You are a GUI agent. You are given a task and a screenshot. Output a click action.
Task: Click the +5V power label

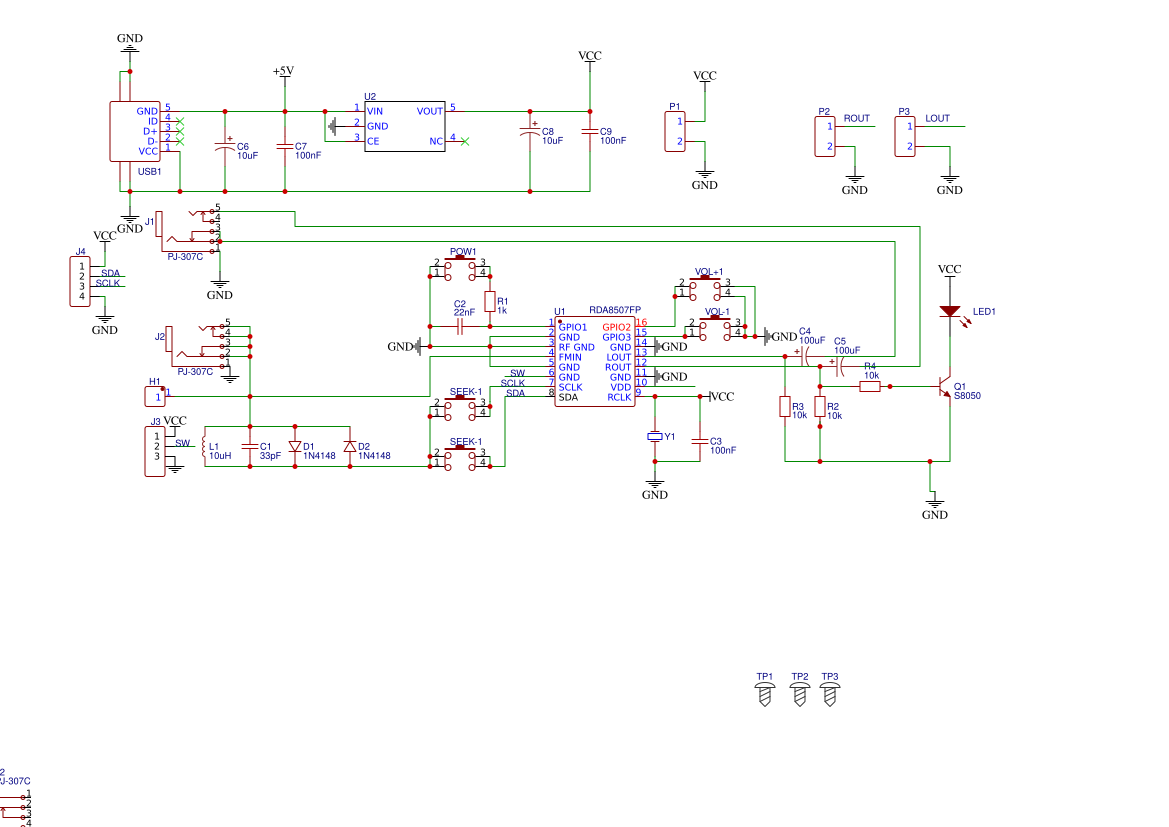[284, 72]
